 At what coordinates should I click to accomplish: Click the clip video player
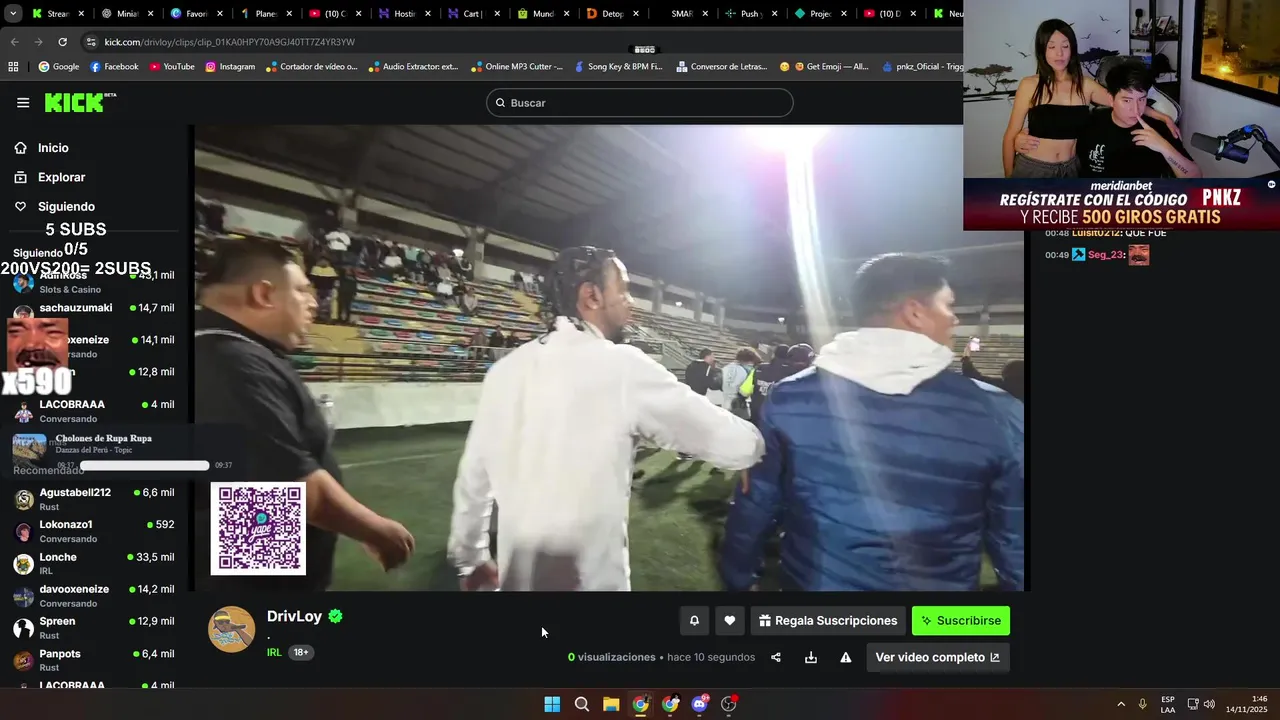[x=609, y=358]
